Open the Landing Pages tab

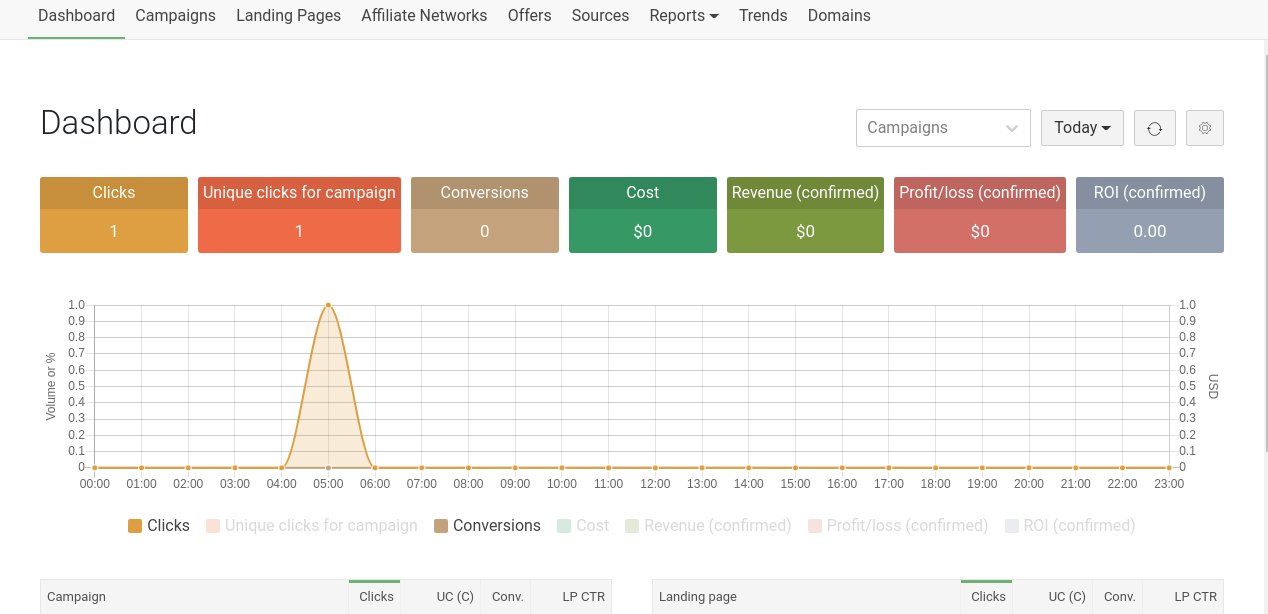click(288, 16)
